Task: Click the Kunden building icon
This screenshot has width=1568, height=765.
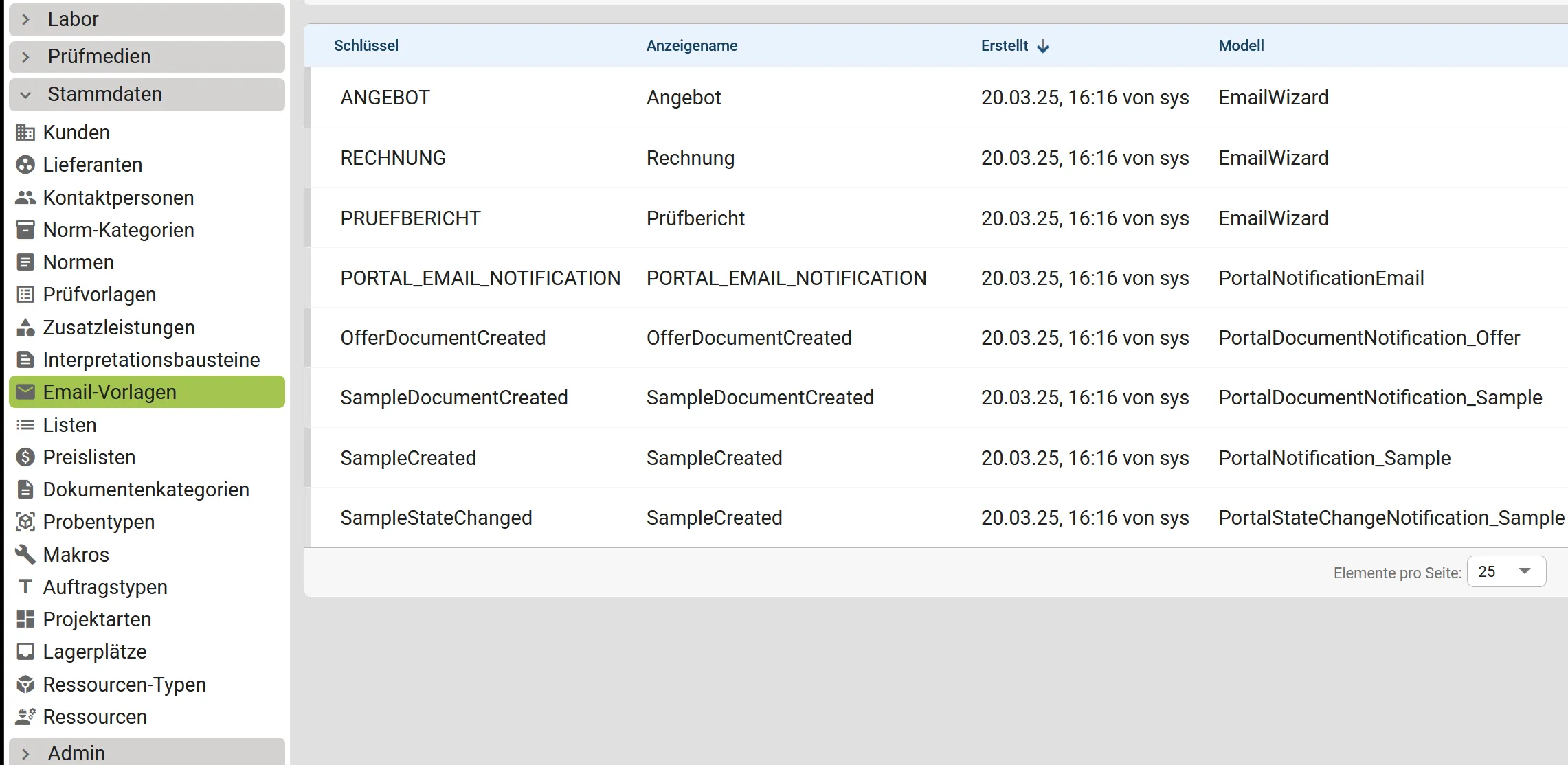Action: click(x=25, y=133)
